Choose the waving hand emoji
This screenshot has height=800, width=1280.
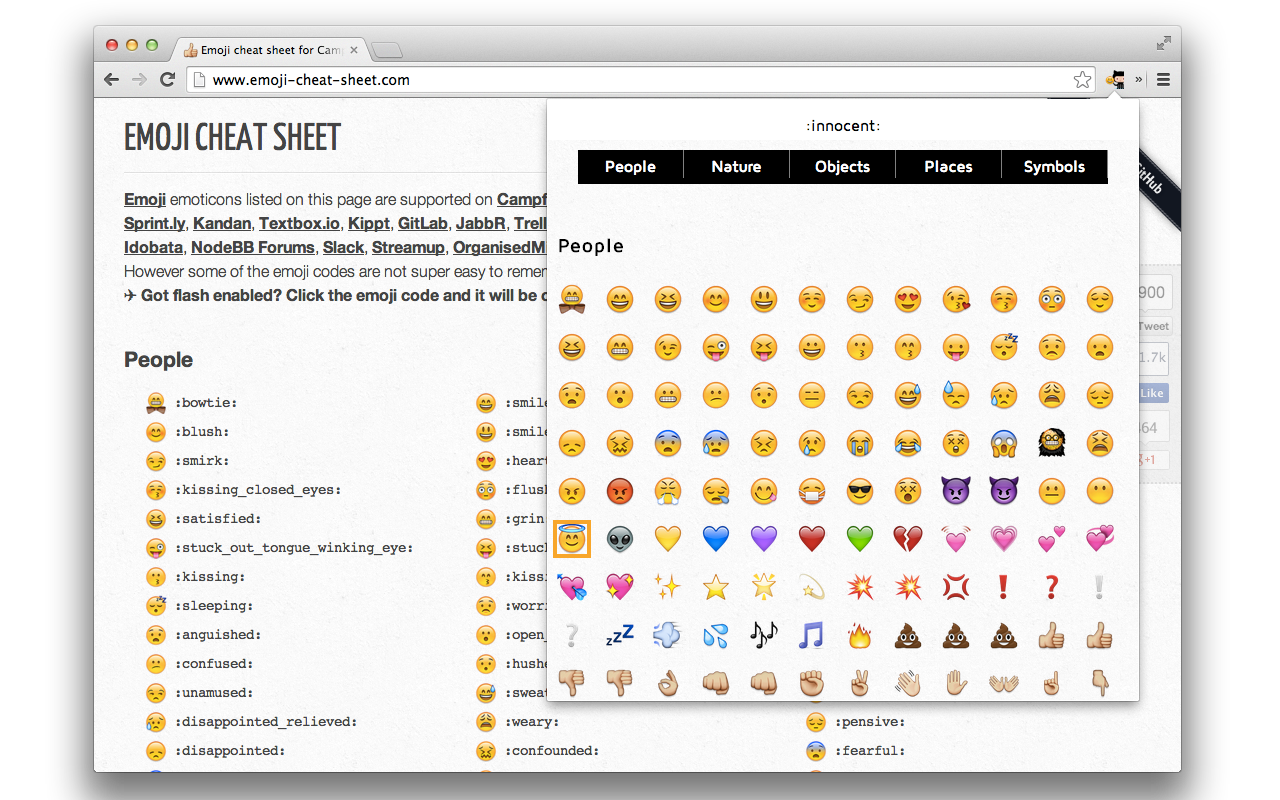[907, 683]
